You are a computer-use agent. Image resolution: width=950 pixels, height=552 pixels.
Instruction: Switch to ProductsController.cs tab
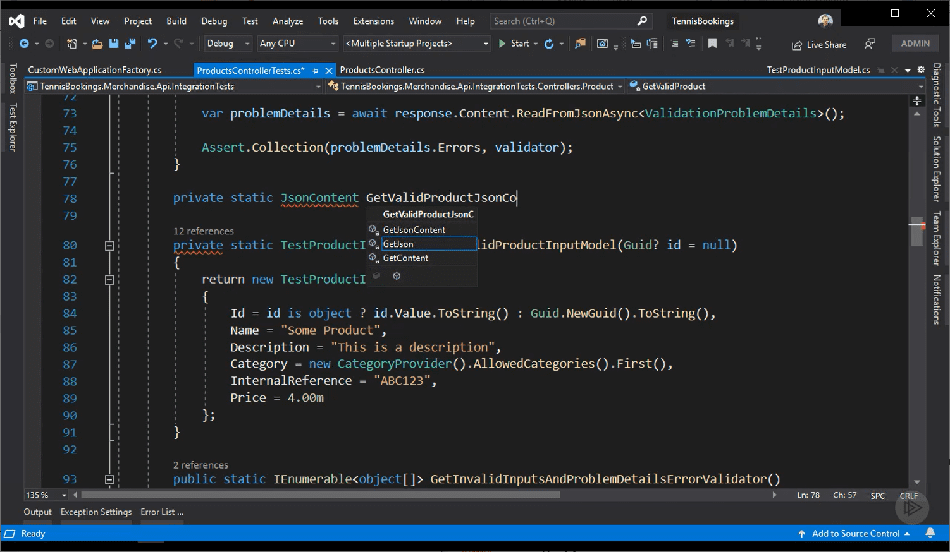coord(382,70)
